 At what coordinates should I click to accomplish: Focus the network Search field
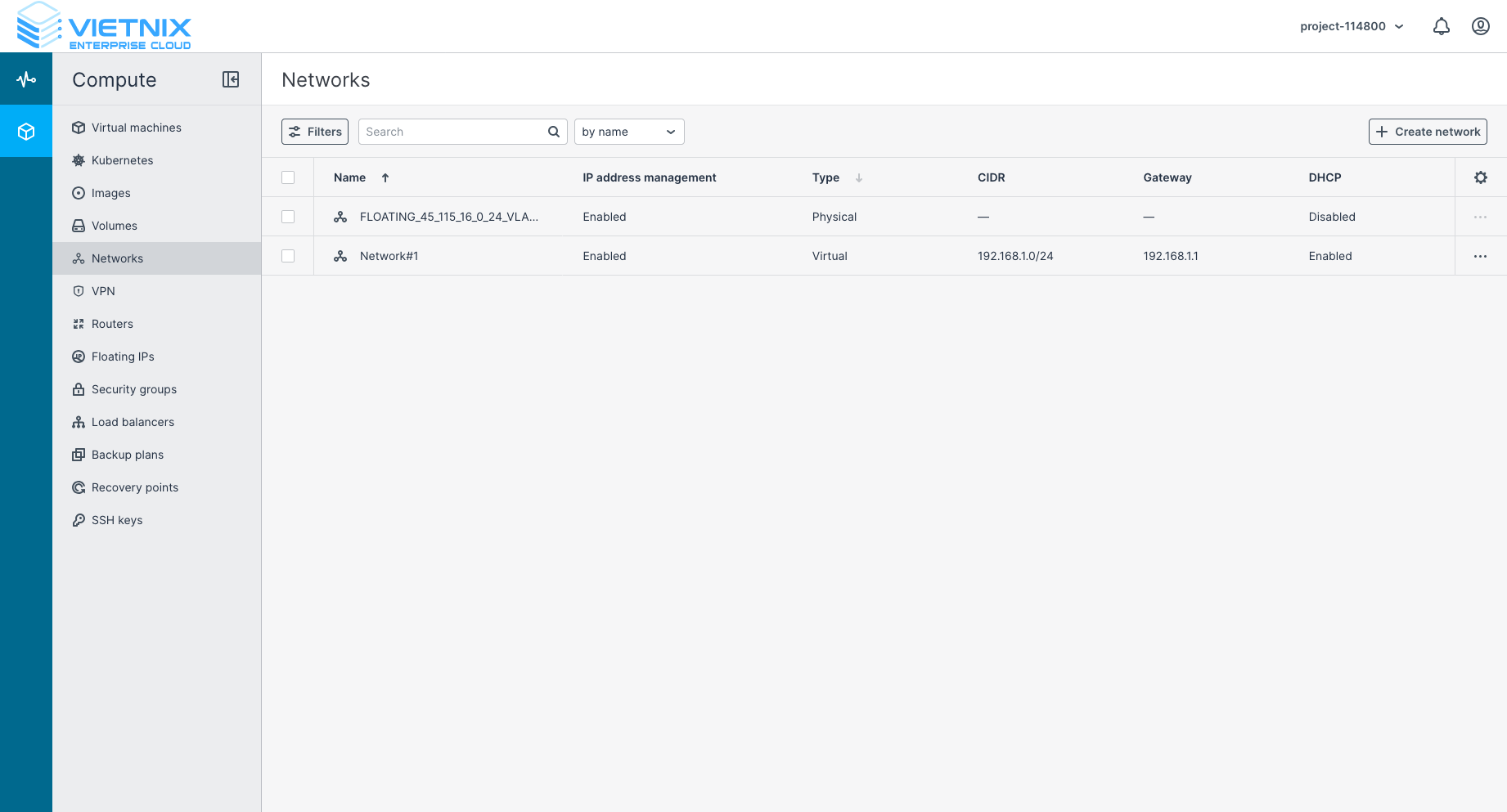click(452, 132)
